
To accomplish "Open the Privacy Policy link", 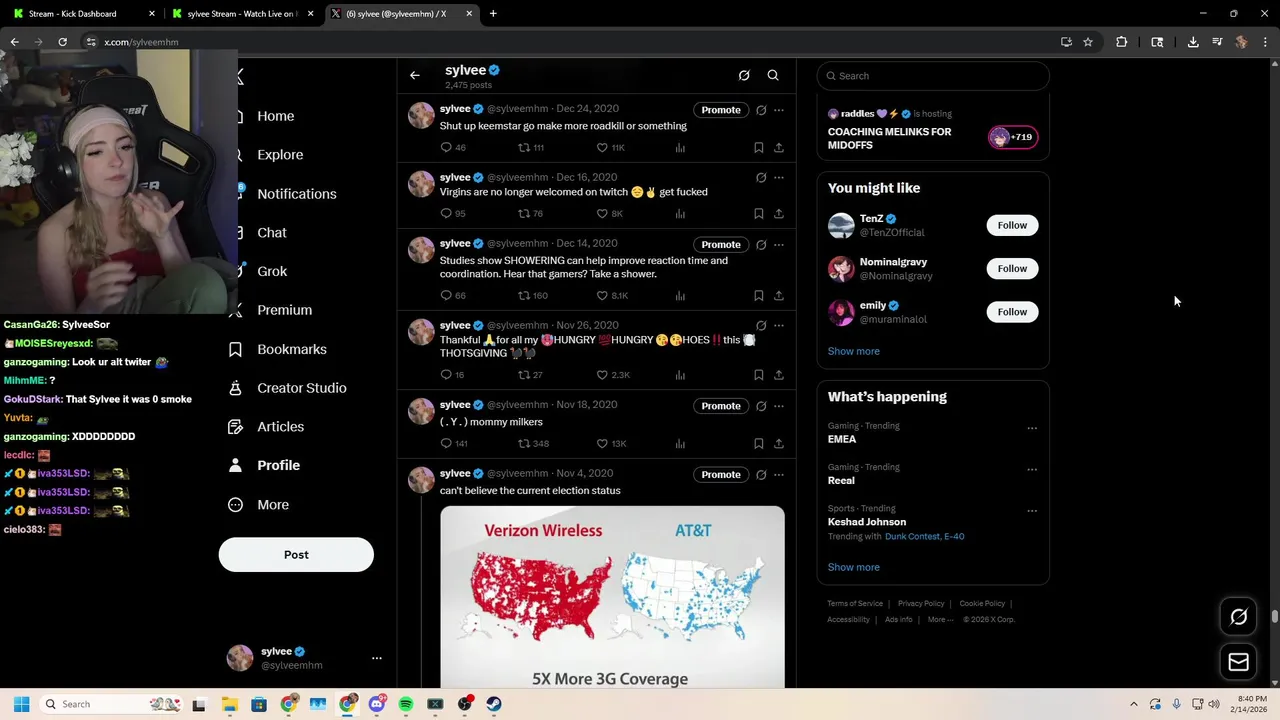I will [x=921, y=604].
